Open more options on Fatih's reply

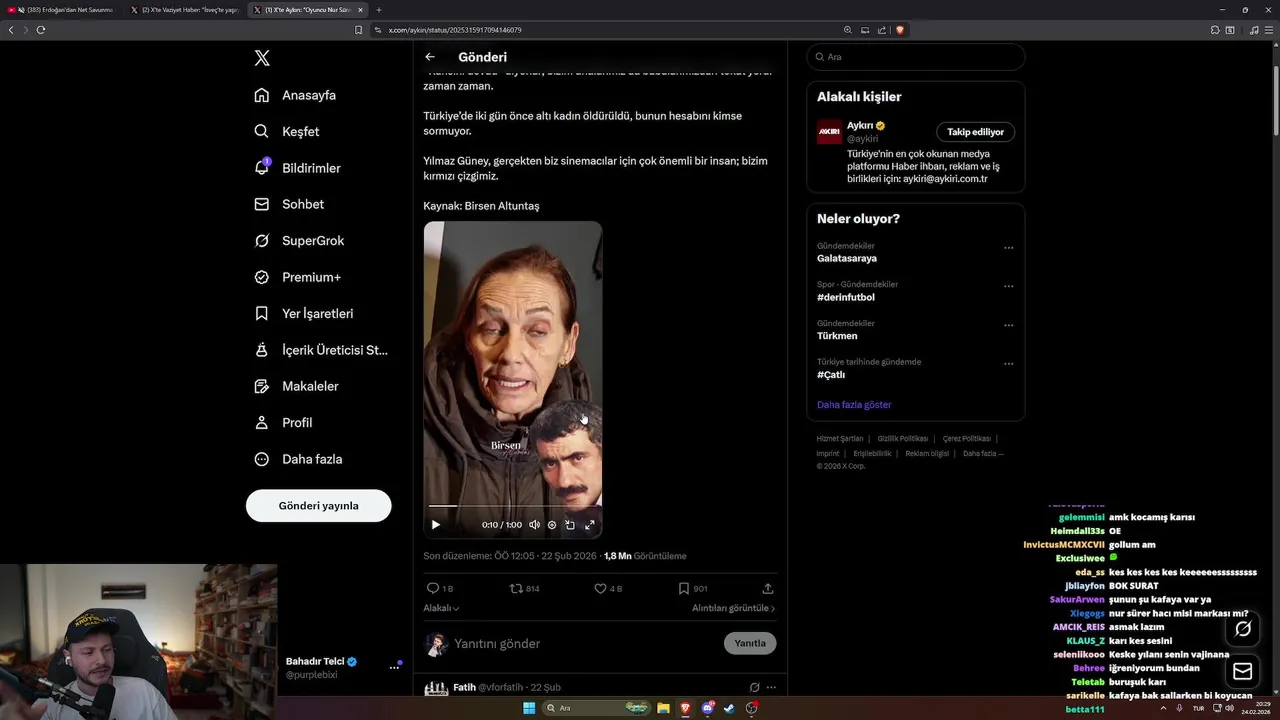point(771,687)
